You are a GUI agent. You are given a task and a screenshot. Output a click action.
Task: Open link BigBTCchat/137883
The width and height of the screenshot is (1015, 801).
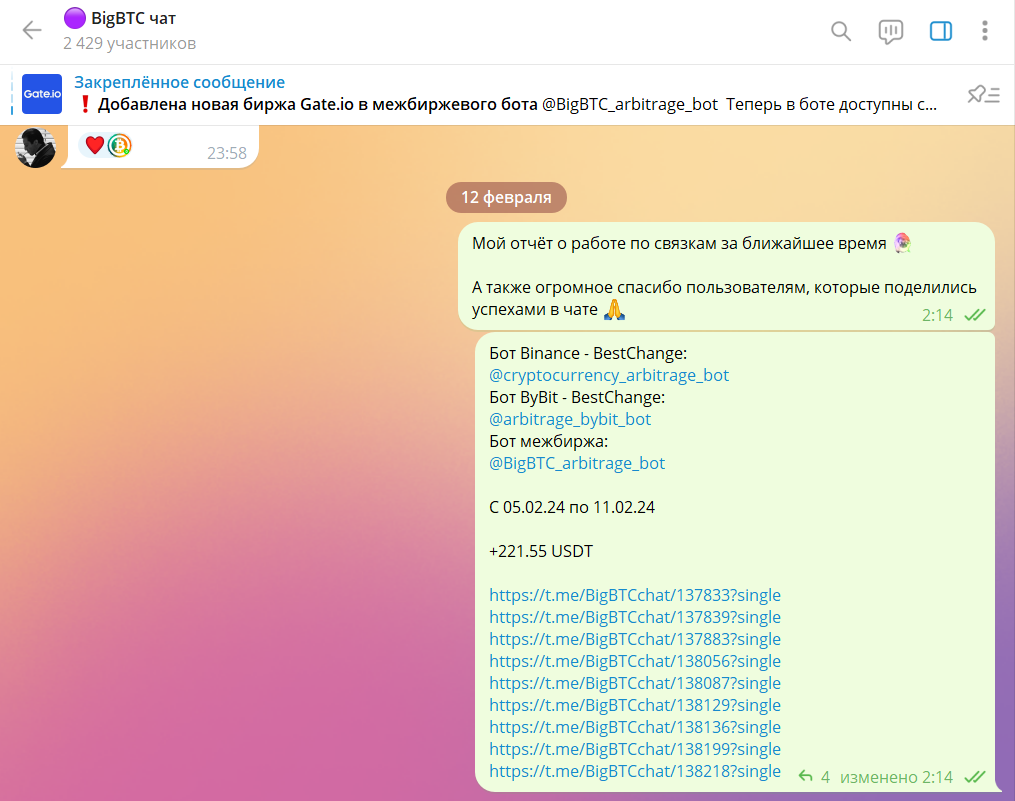(635, 639)
